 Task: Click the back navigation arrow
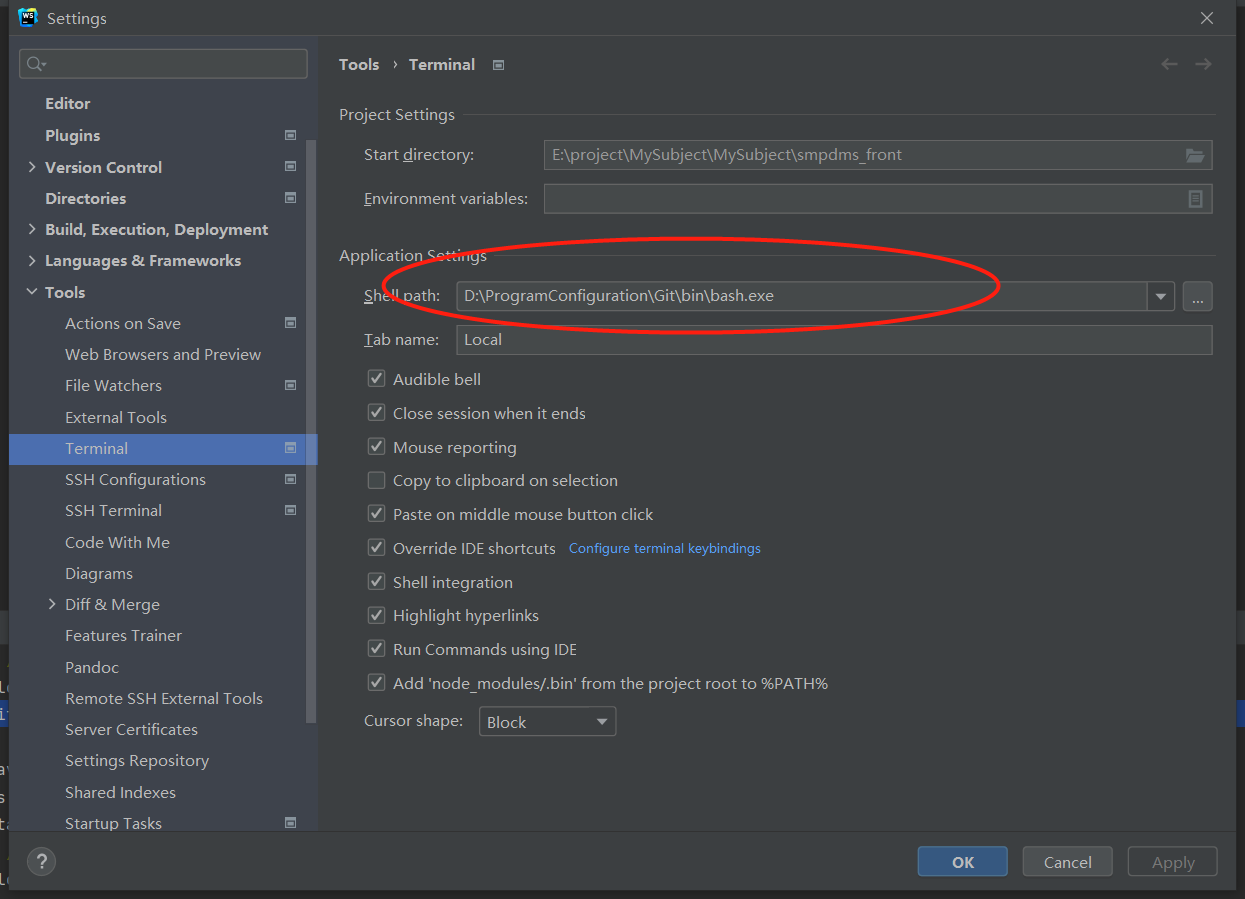tap(1169, 64)
